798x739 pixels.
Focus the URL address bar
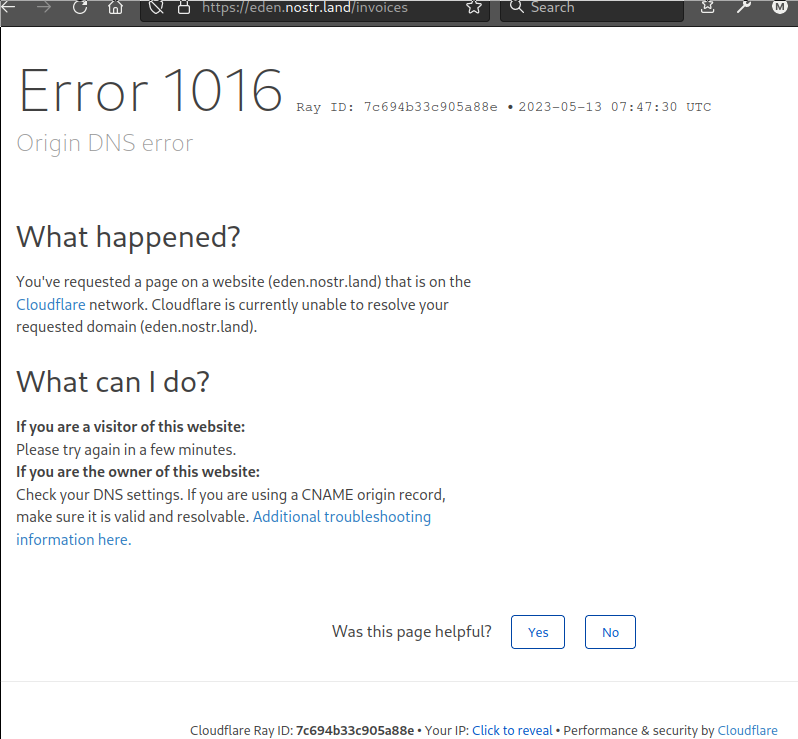[320, 7]
